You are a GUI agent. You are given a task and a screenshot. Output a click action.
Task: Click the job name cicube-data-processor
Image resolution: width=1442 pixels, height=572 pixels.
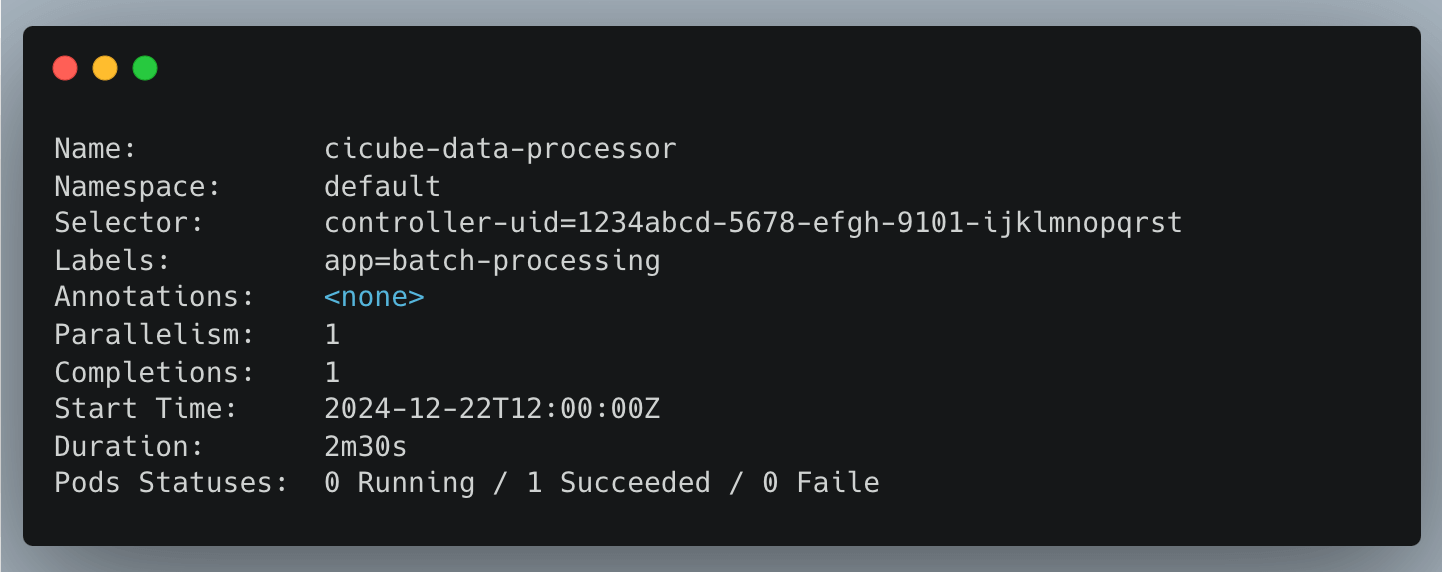500,149
